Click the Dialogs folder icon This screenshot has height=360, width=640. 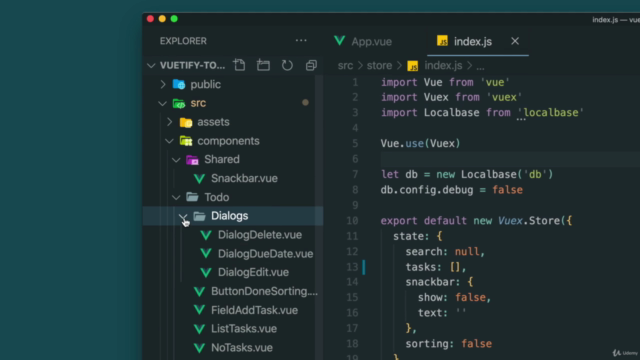pyautogui.click(x=199, y=216)
